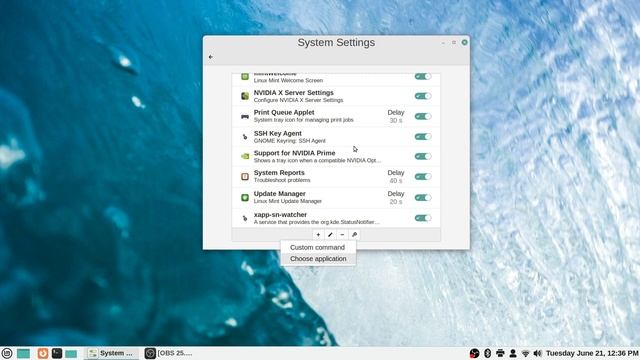This screenshot has height=360, width=640.
Task: Select the Print Queue Applet row title
Action: (x=284, y=112)
